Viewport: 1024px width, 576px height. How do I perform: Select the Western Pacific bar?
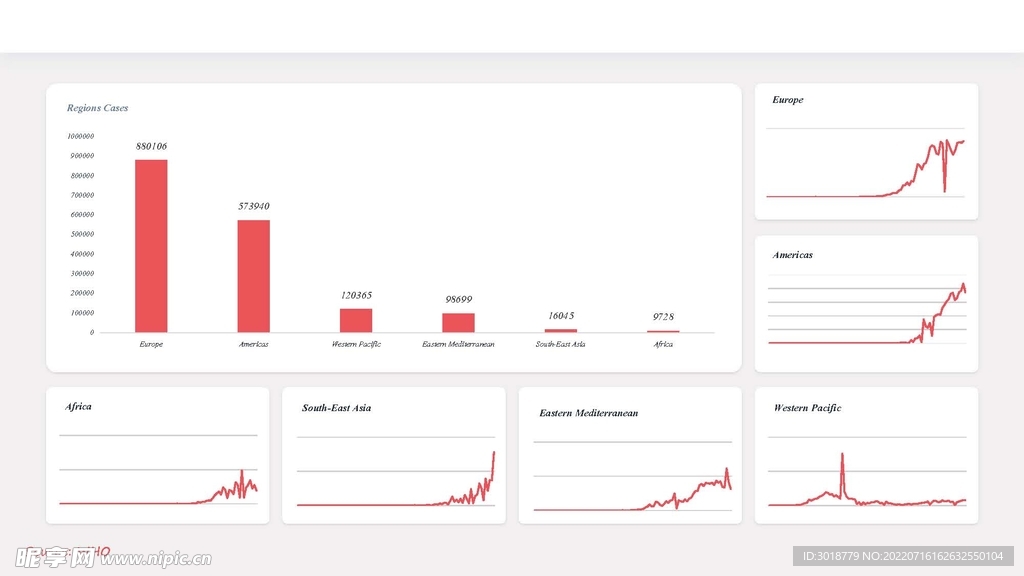click(355, 321)
